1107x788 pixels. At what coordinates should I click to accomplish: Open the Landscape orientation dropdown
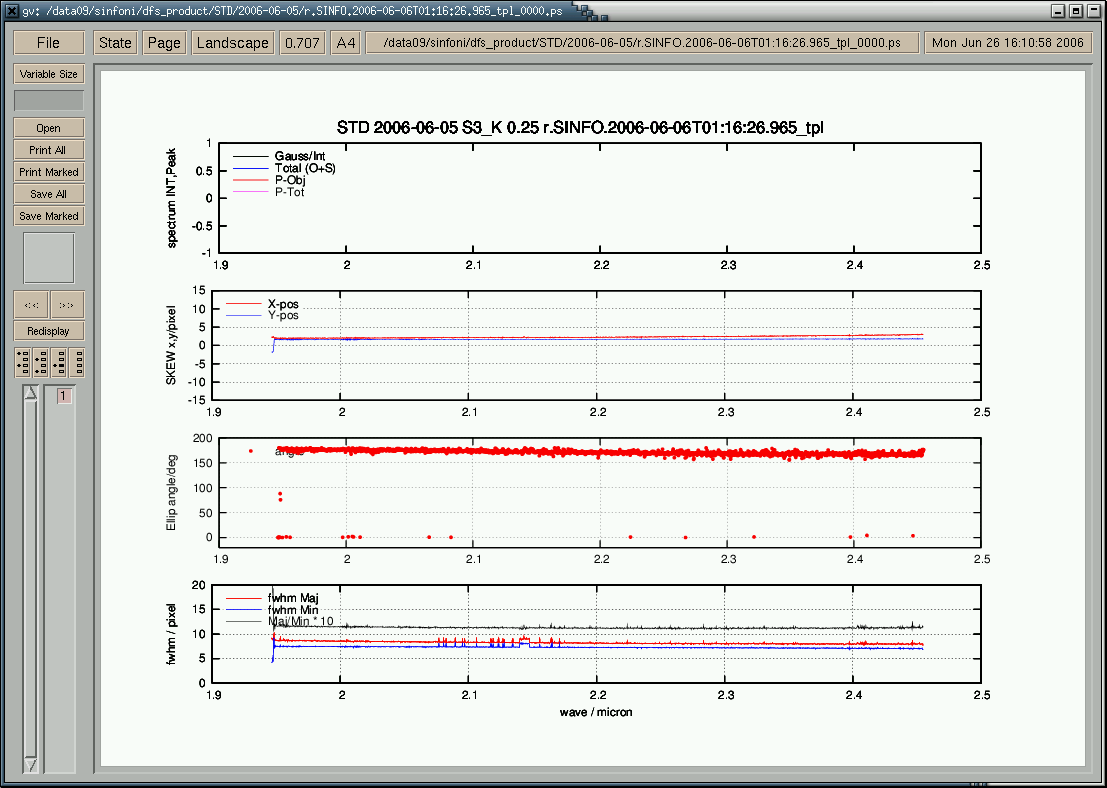click(x=232, y=43)
